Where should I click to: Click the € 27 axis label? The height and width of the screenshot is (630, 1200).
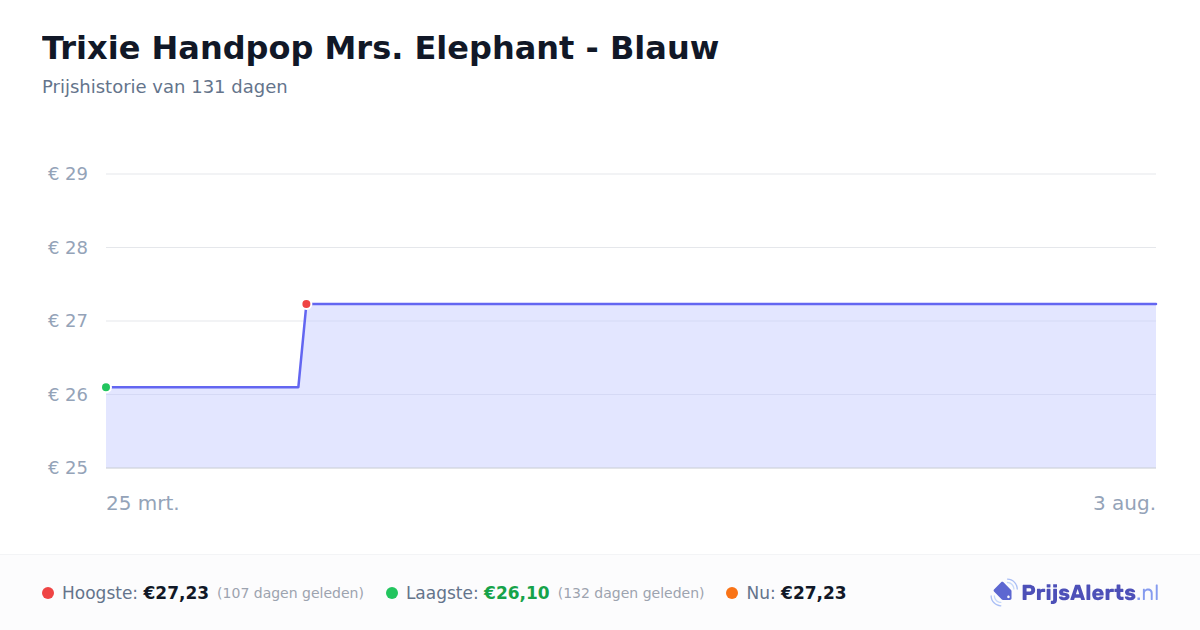(68, 321)
